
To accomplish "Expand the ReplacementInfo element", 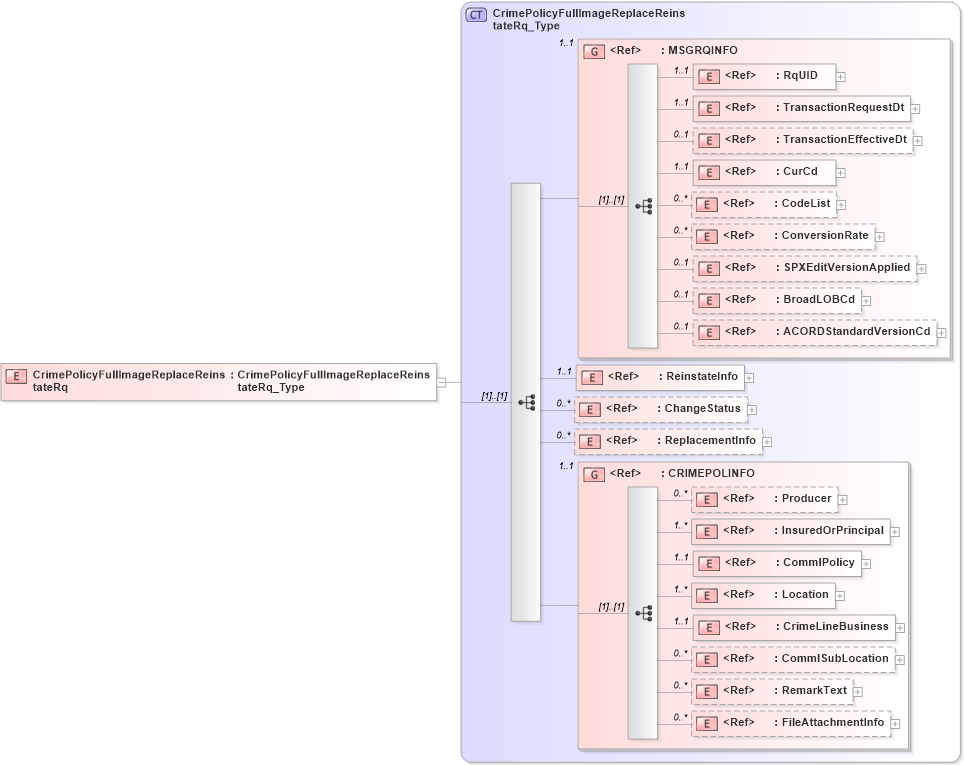I will [x=766, y=440].
